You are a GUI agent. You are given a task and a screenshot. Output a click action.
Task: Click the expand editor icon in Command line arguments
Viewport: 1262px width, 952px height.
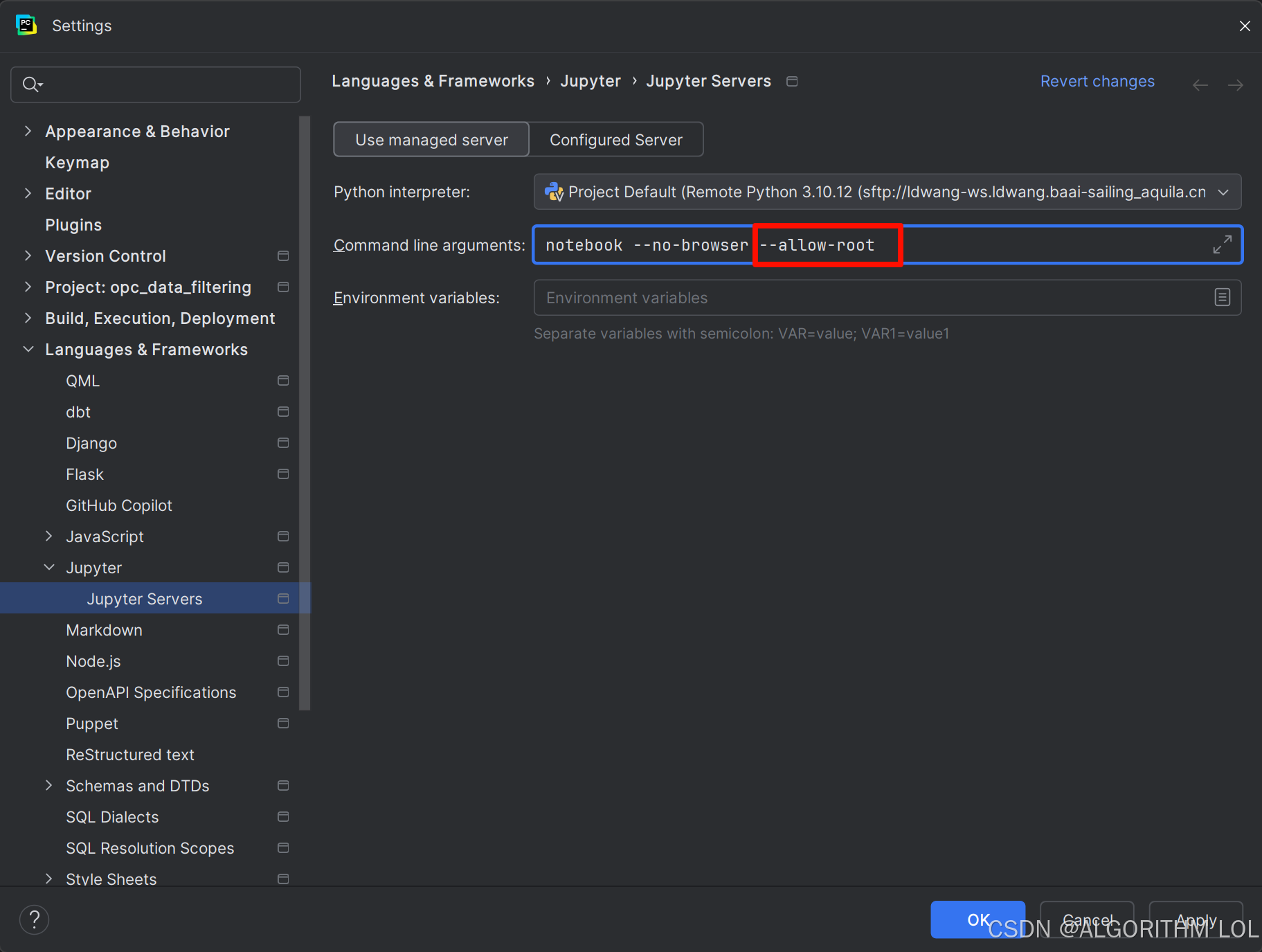pyautogui.click(x=1223, y=244)
